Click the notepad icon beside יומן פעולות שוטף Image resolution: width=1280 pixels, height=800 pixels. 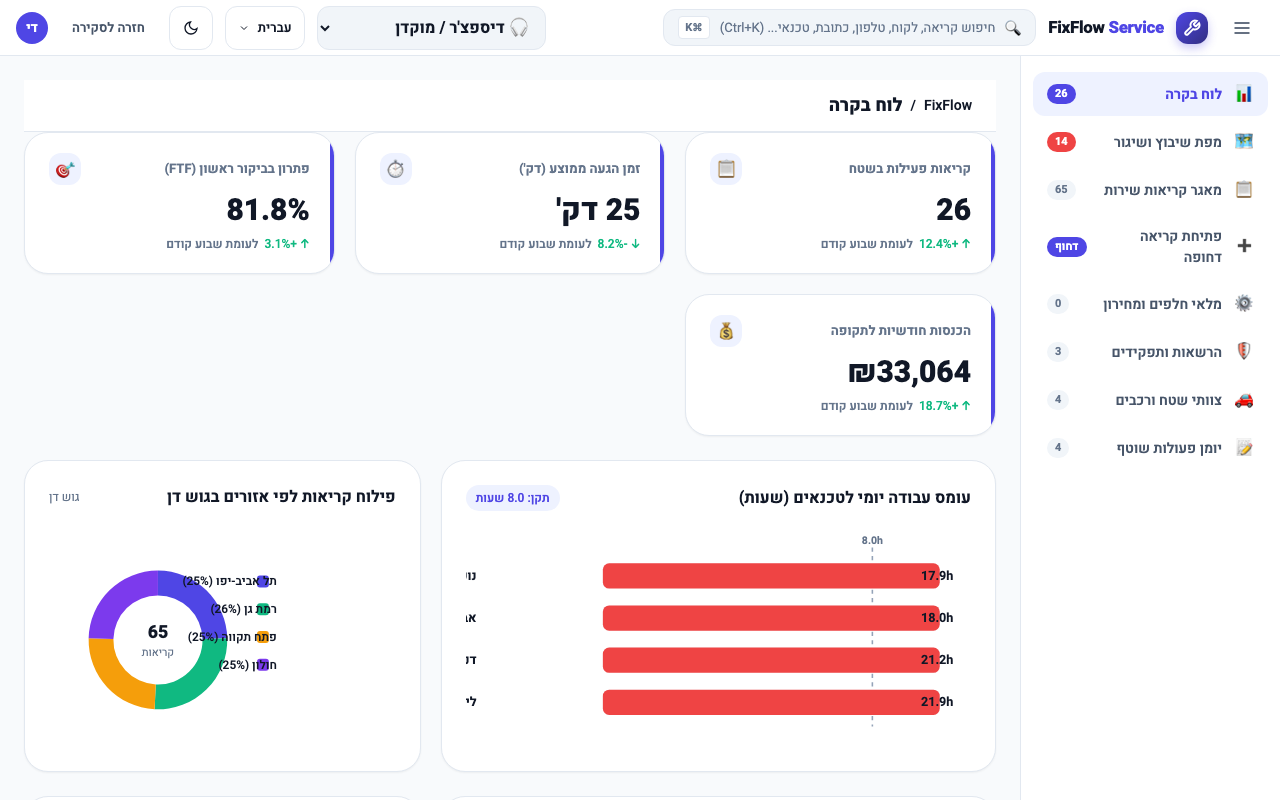(x=1244, y=448)
